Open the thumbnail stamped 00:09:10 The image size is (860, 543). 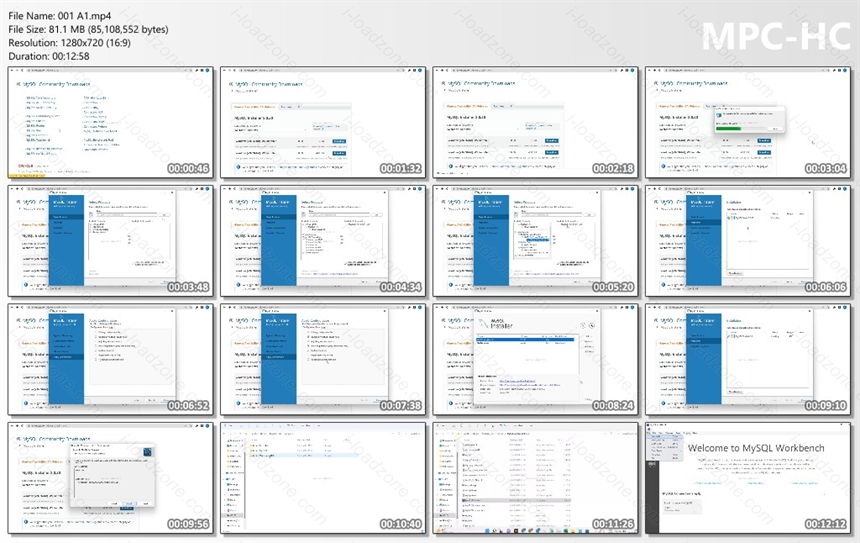(x=748, y=359)
